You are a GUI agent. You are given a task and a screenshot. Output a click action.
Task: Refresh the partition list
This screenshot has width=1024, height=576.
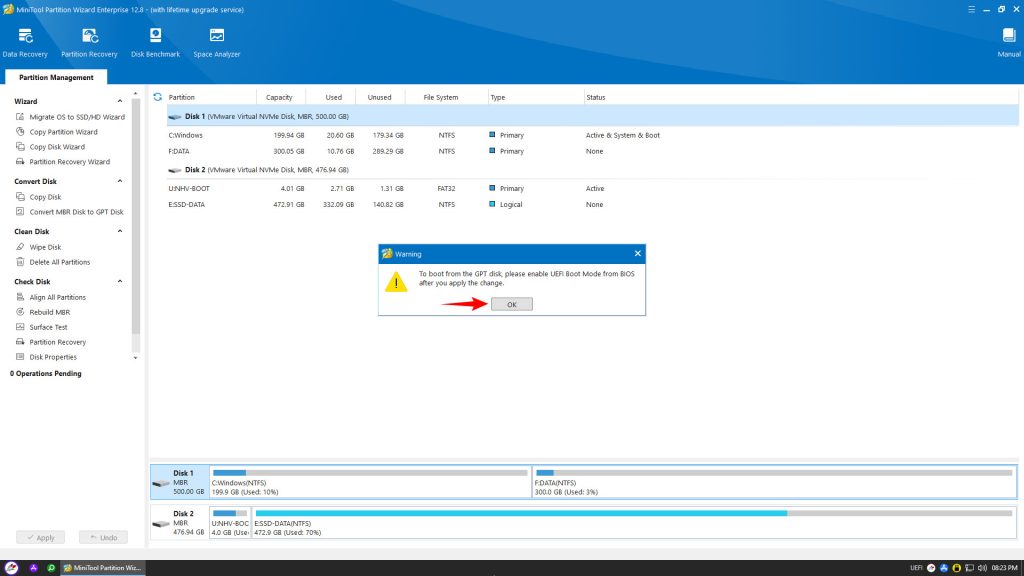157,97
